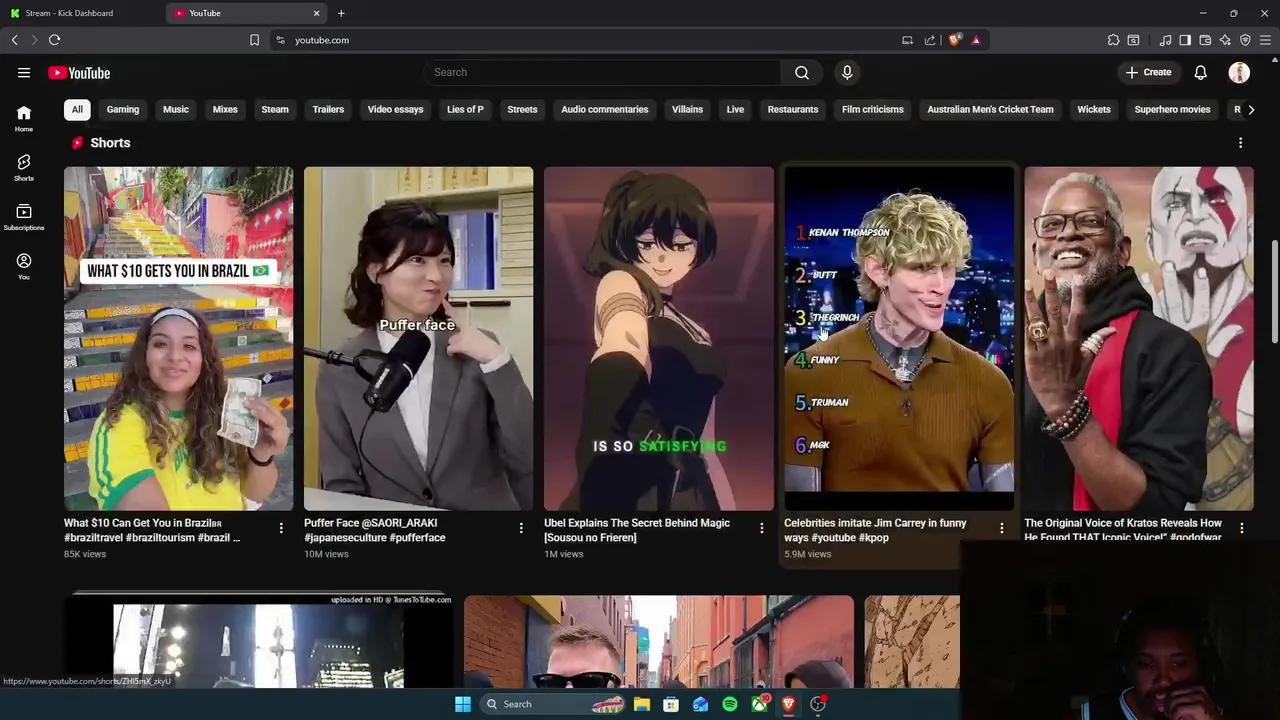Viewport: 1280px width, 720px height.
Task: Open the notifications bell
Action: [1201, 72]
